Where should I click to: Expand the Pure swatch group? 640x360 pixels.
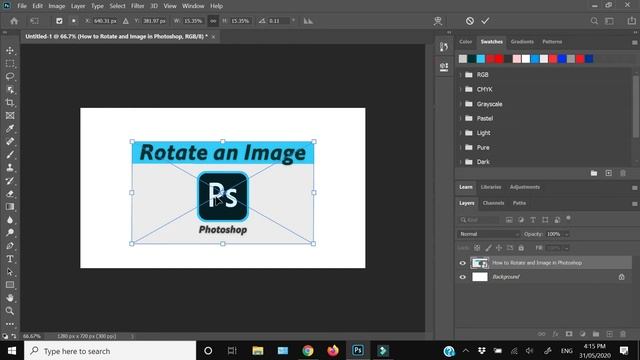tap(461, 147)
